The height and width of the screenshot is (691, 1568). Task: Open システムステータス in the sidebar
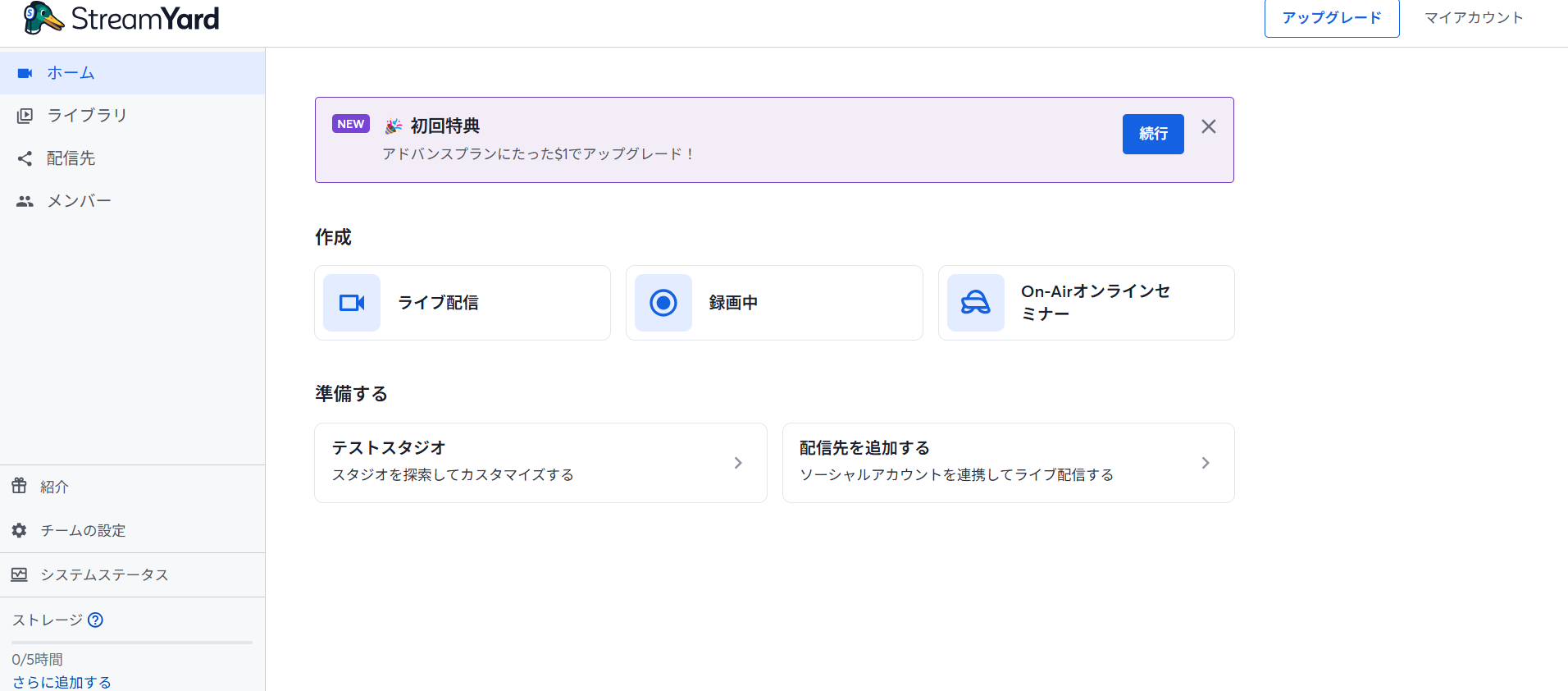click(x=132, y=574)
